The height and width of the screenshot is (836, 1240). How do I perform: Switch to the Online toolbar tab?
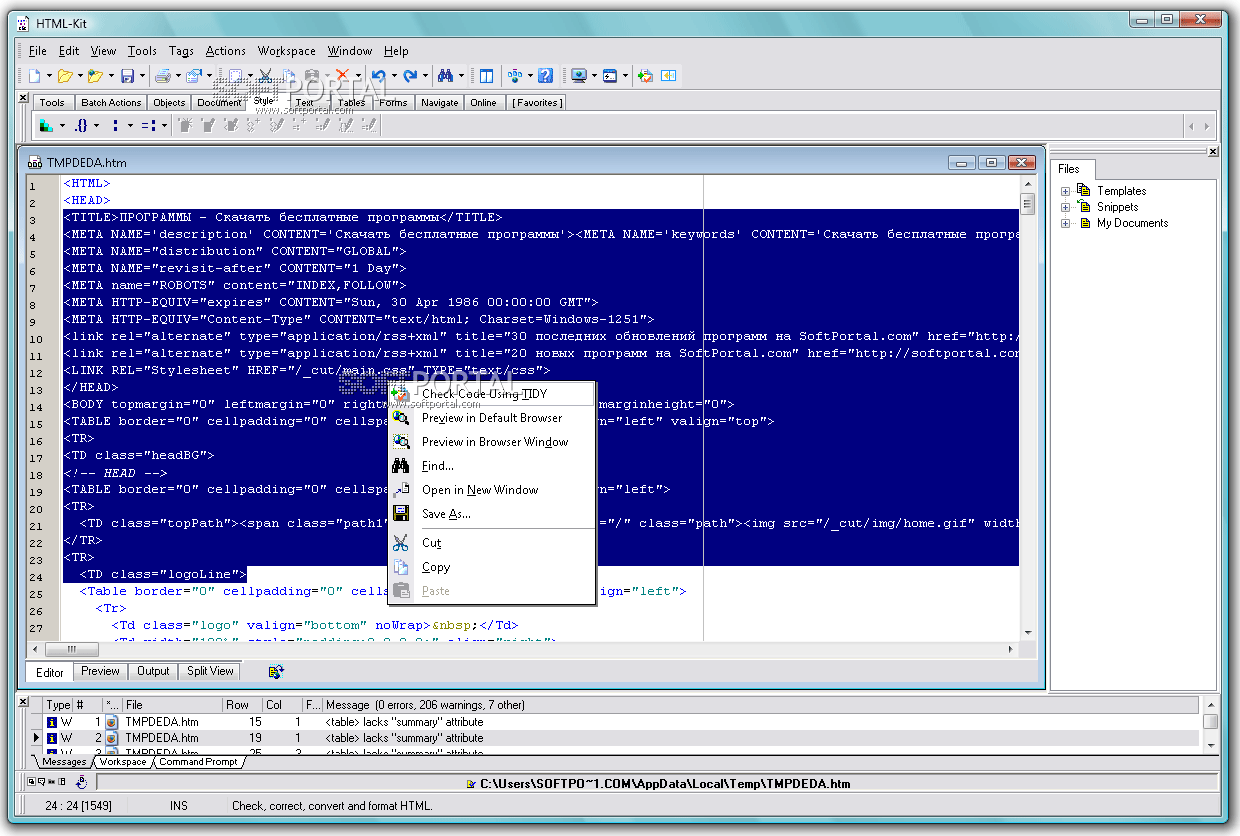483,102
